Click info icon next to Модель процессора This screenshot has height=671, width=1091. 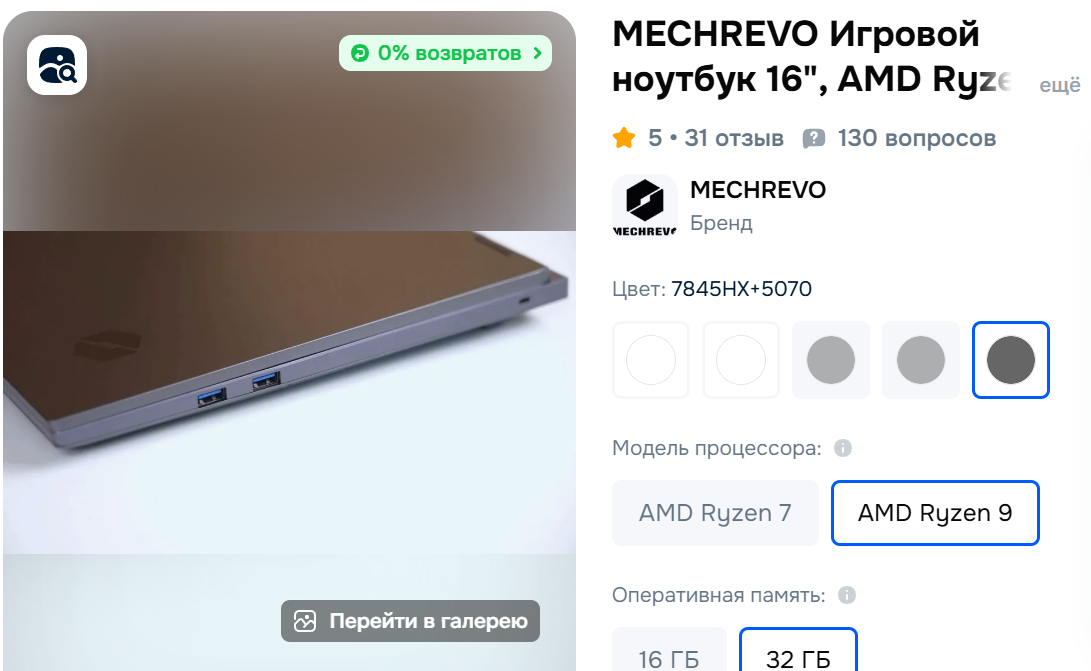tap(843, 448)
